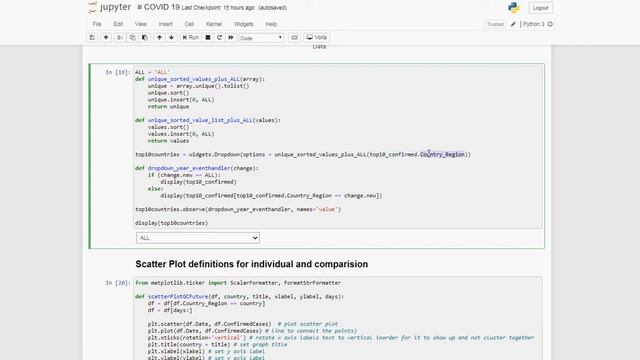The width and height of the screenshot is (640, 360).
Task: Click the Jupyter logo
Action: tap(109, 7)
